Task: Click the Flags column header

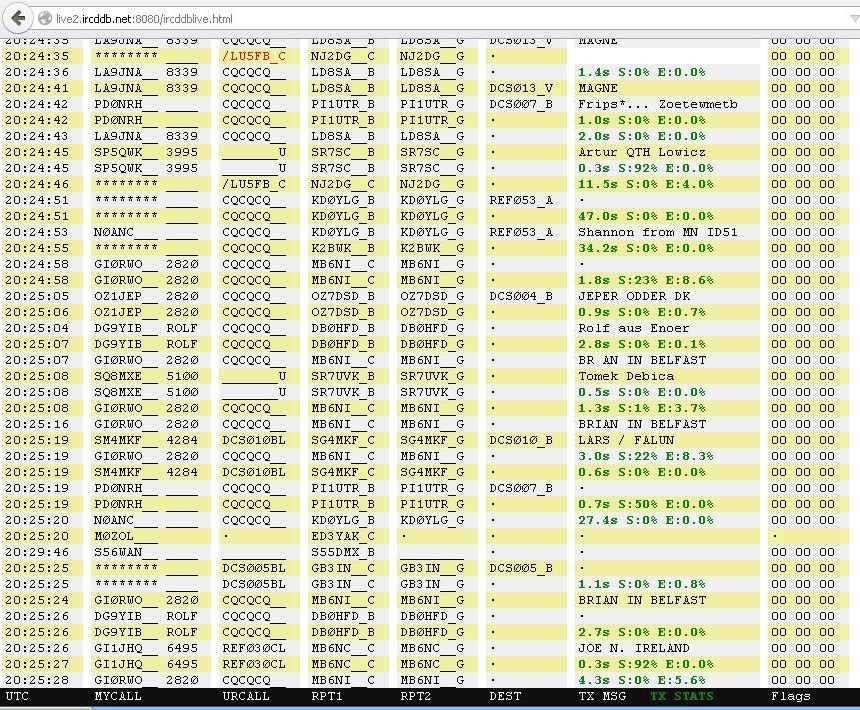Action: (791, 696)
